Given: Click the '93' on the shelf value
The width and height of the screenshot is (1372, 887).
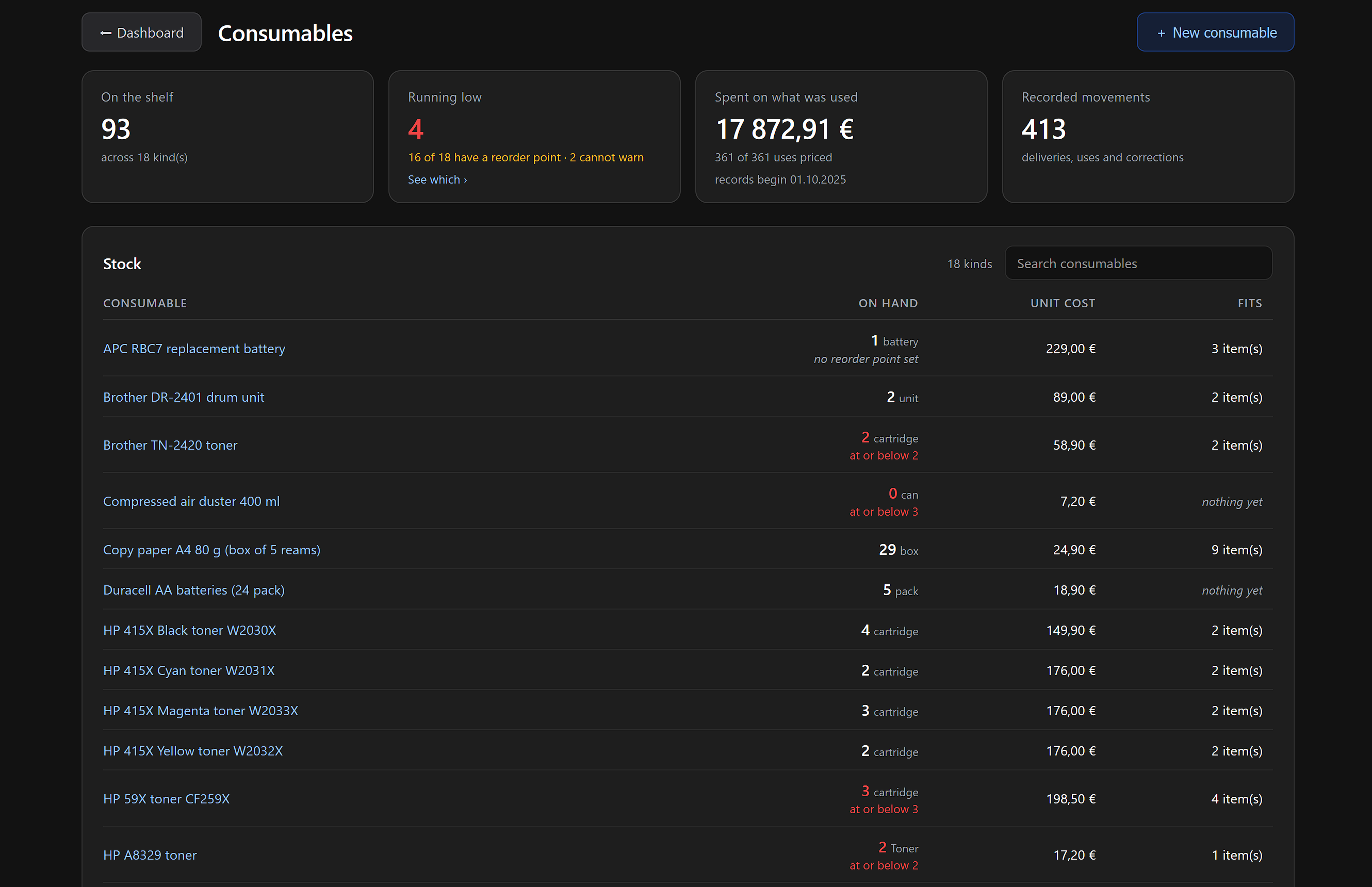Looking at the screenshot, I should point(116,129).
